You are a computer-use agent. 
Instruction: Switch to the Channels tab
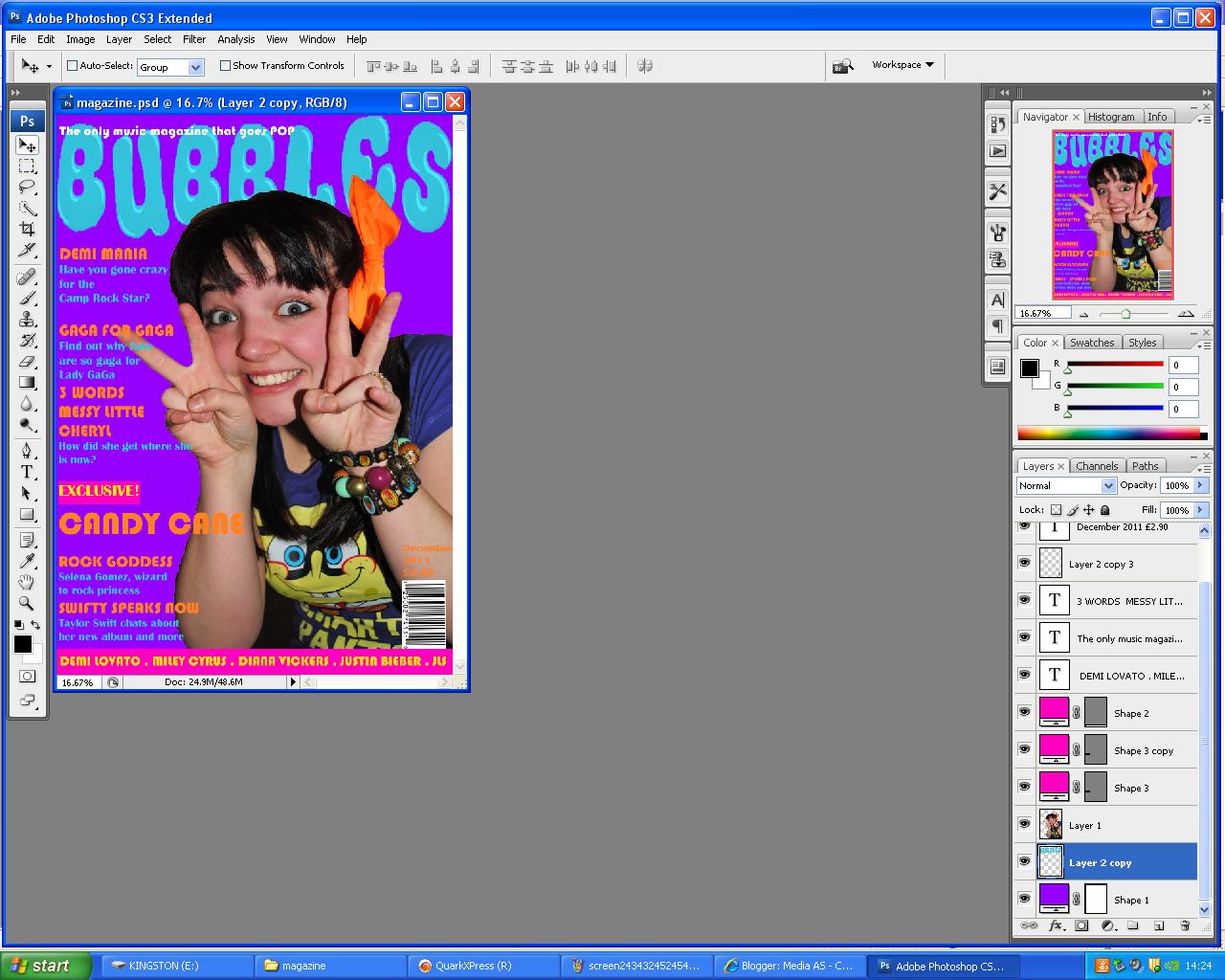coord(1097,466)
